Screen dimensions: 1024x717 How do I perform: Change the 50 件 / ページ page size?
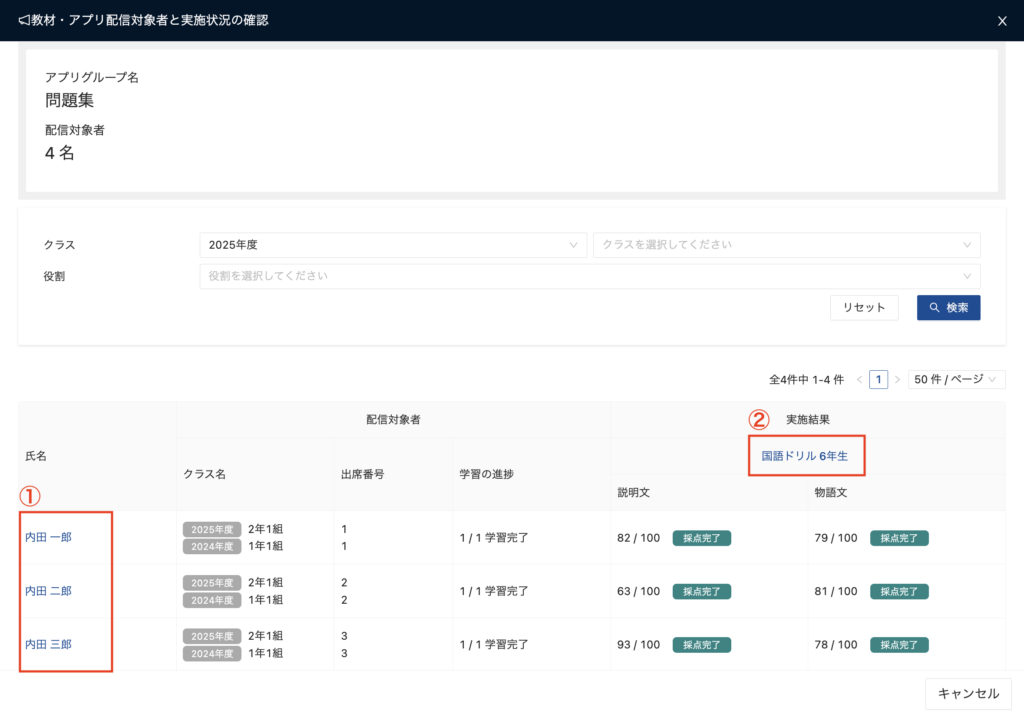956,380
